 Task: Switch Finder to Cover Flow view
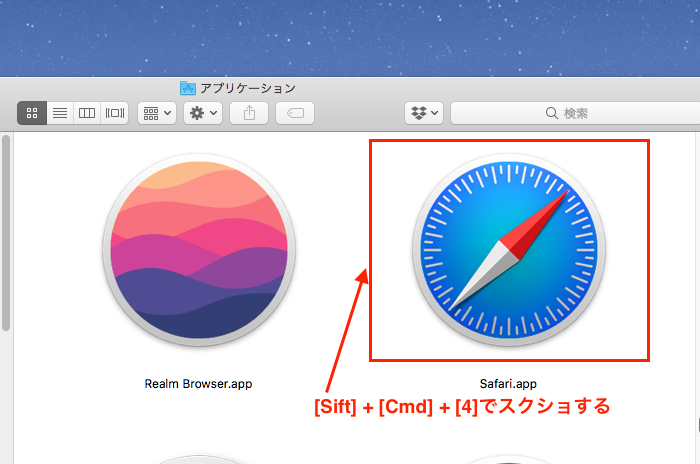(115, 113)
